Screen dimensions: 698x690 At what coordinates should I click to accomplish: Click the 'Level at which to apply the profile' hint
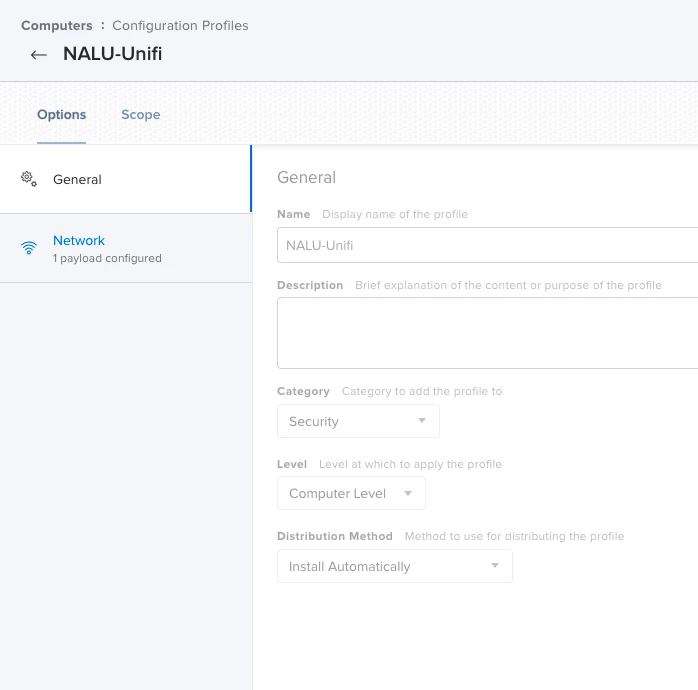click(410, 464)
